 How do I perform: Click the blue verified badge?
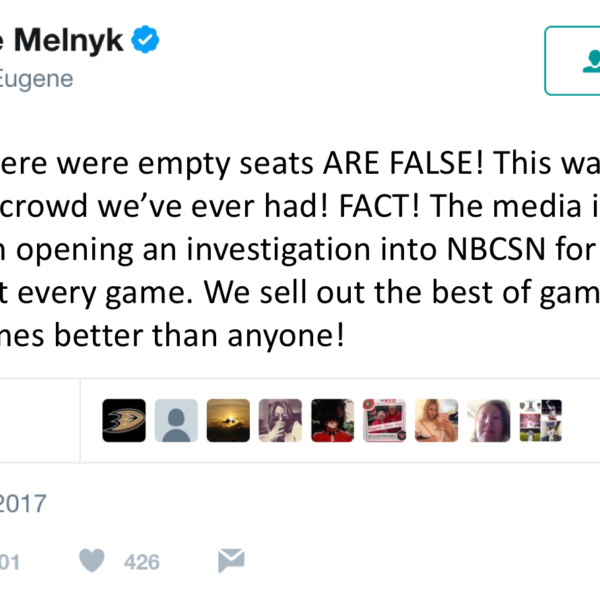click(x=145, y=41)
